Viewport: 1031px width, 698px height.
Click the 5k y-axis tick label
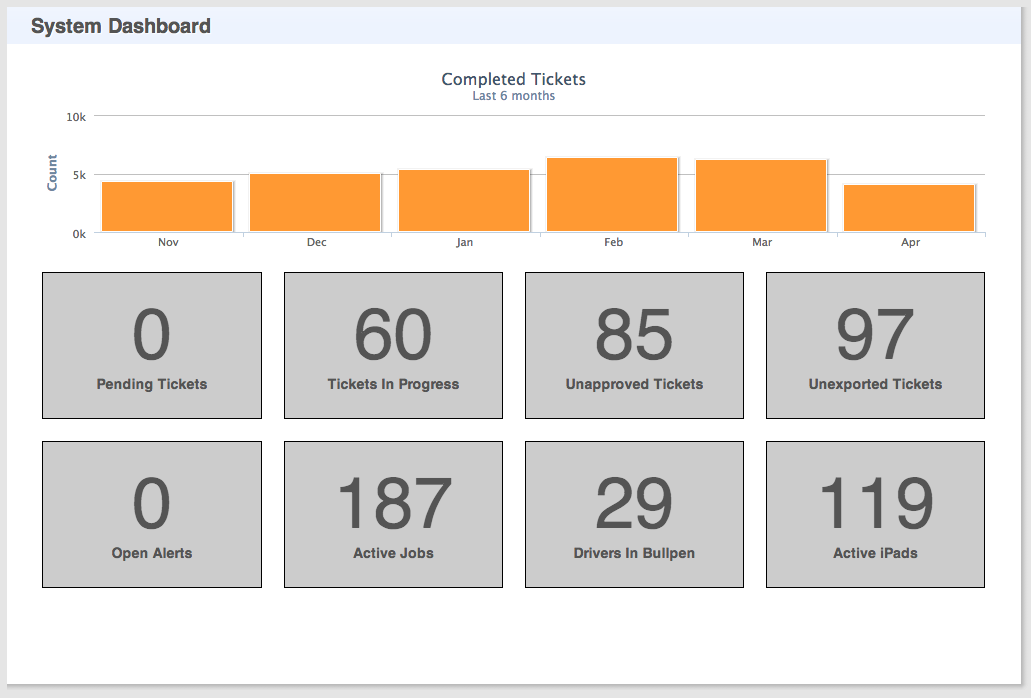[79, 175]
